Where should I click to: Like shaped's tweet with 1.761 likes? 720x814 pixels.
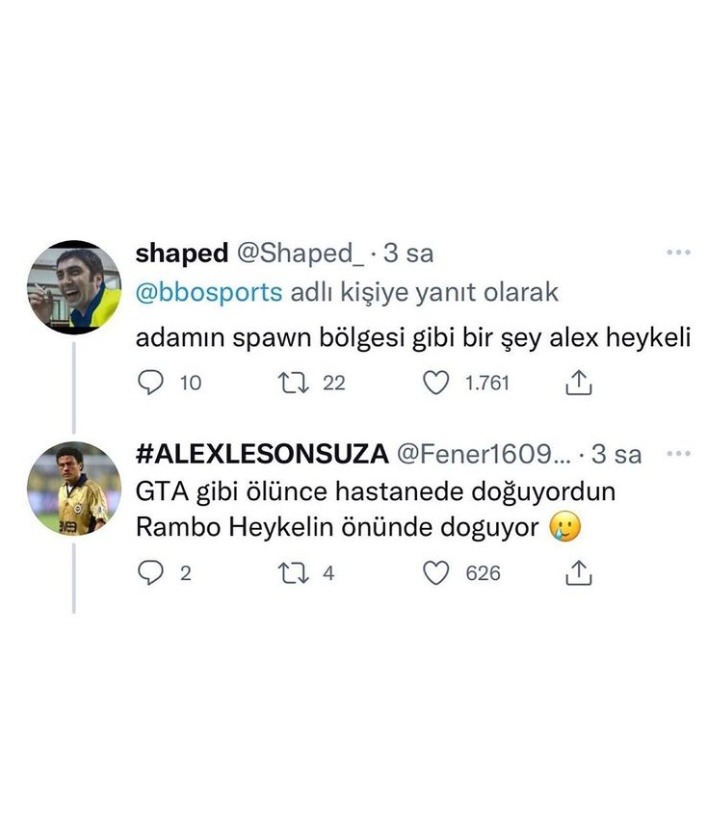click(436, 383)
